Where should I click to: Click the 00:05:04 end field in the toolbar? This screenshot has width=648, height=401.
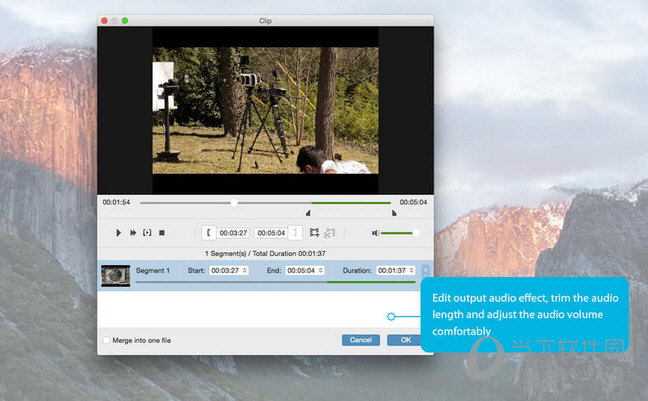coord(271,233)
